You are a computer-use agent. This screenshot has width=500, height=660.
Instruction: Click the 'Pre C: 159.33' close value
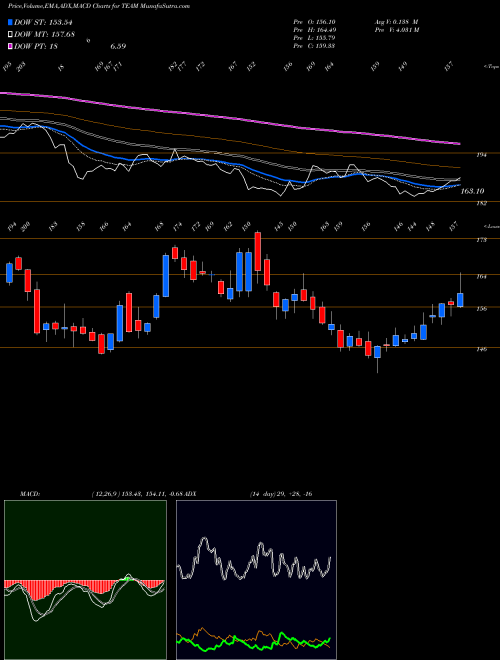pyautogui.click(x=314, y=46)
